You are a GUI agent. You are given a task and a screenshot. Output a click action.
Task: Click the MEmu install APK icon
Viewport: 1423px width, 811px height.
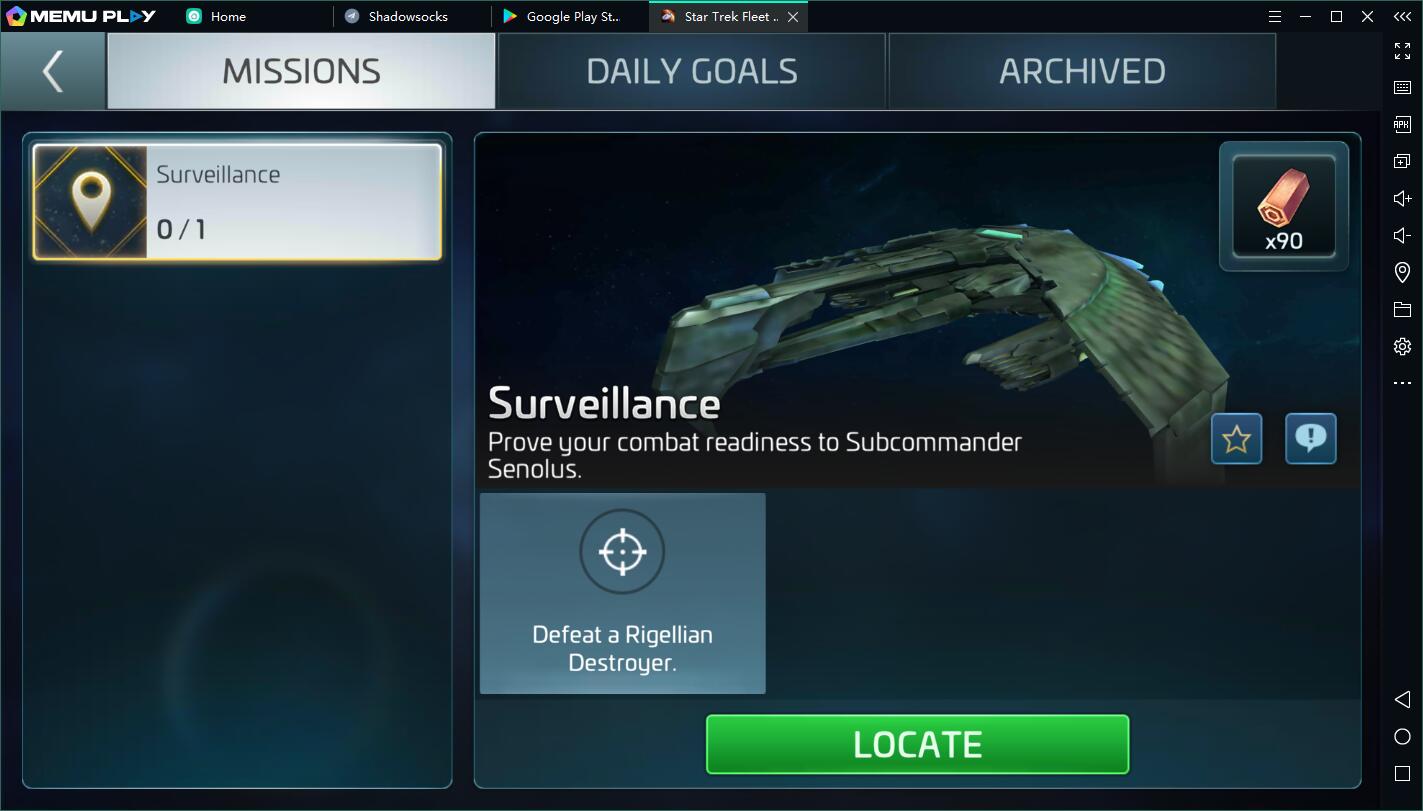point(1402,125)
